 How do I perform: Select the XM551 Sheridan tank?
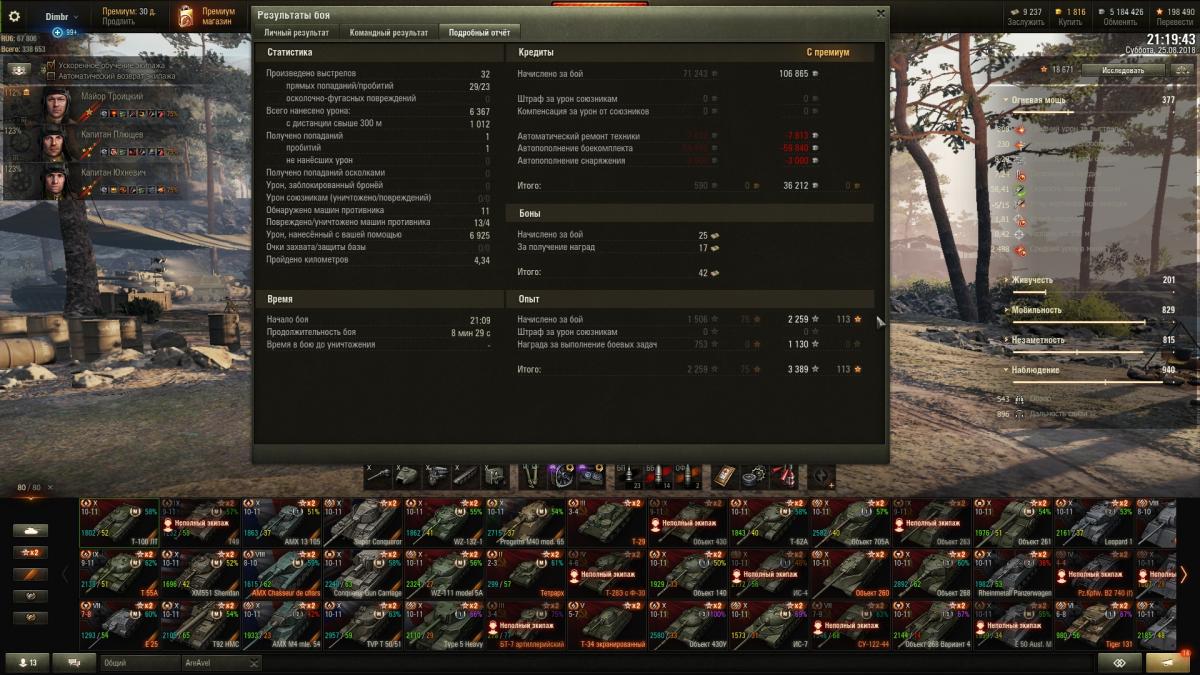pyautogui.click(x=200, y=573)
